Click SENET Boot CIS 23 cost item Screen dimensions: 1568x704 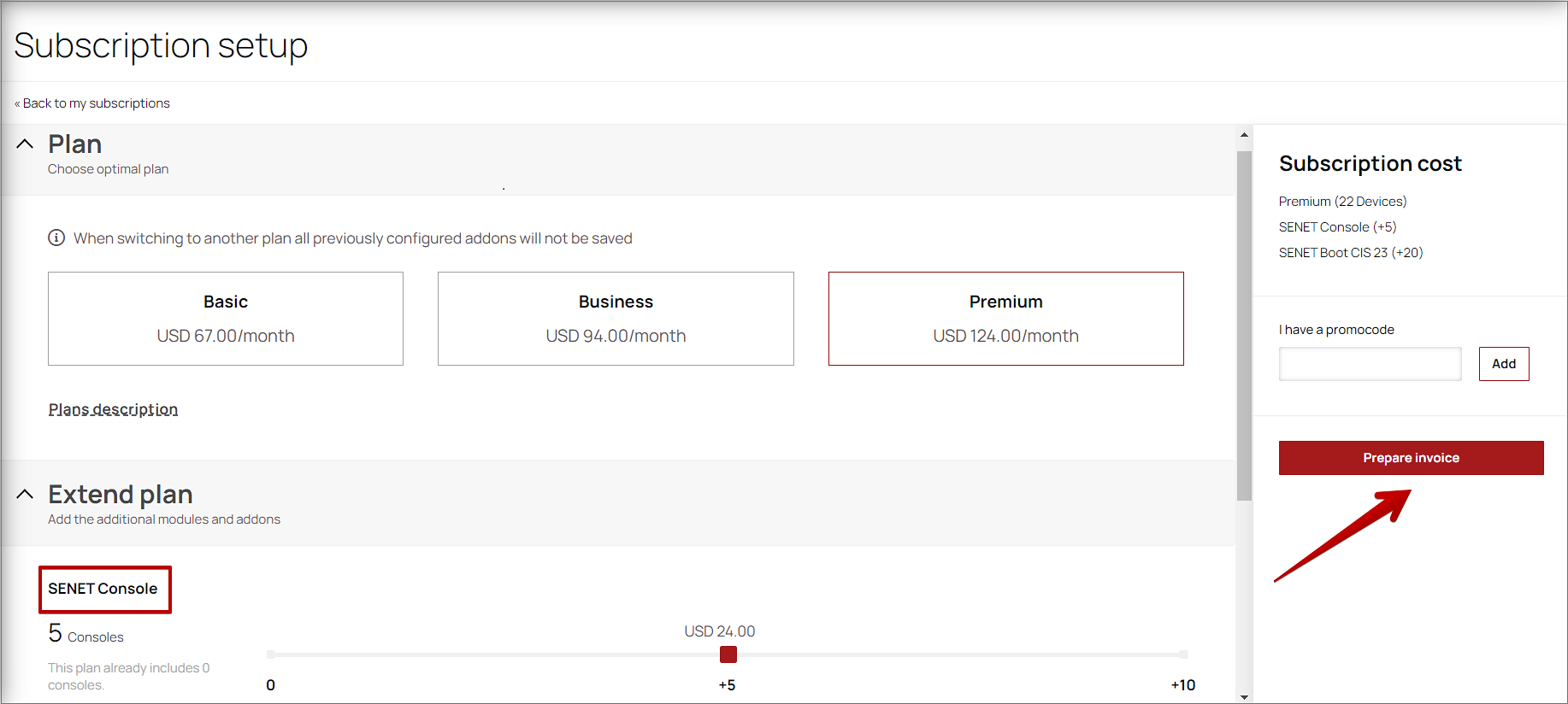pos(1350,253)
